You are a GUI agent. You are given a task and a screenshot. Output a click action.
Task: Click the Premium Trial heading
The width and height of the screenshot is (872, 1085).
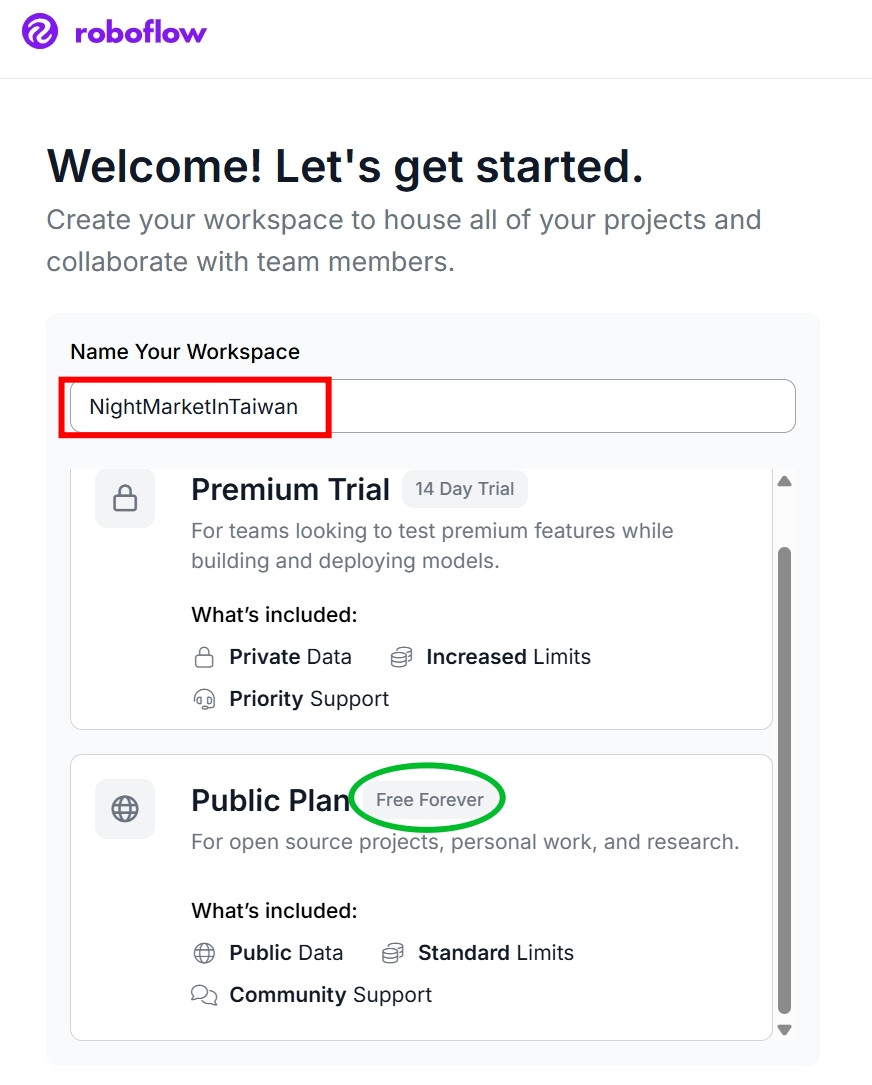coord(290,490)
